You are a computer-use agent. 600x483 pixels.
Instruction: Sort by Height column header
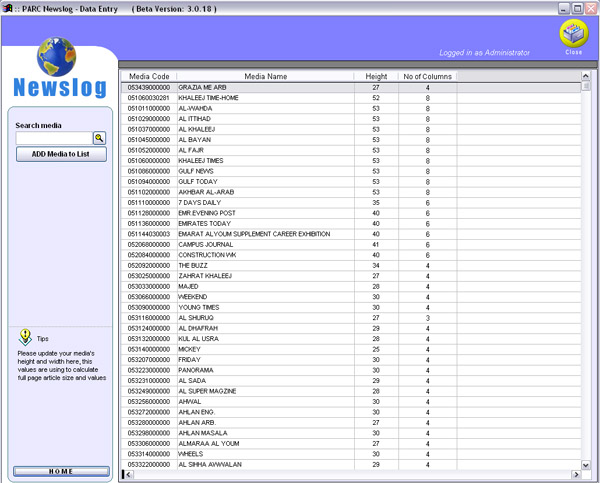click(376, 77)
